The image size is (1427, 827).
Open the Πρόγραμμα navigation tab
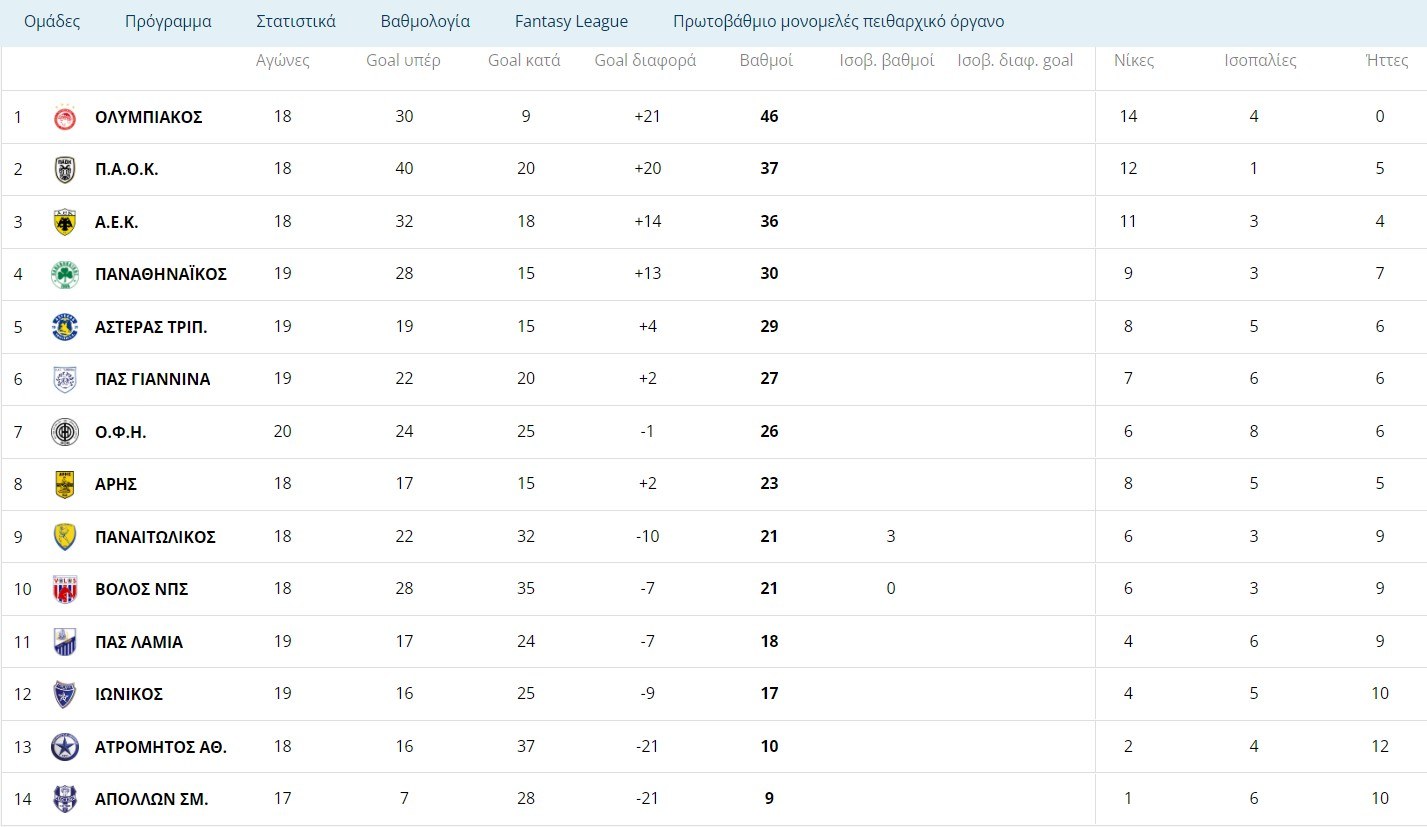point(168,21)
